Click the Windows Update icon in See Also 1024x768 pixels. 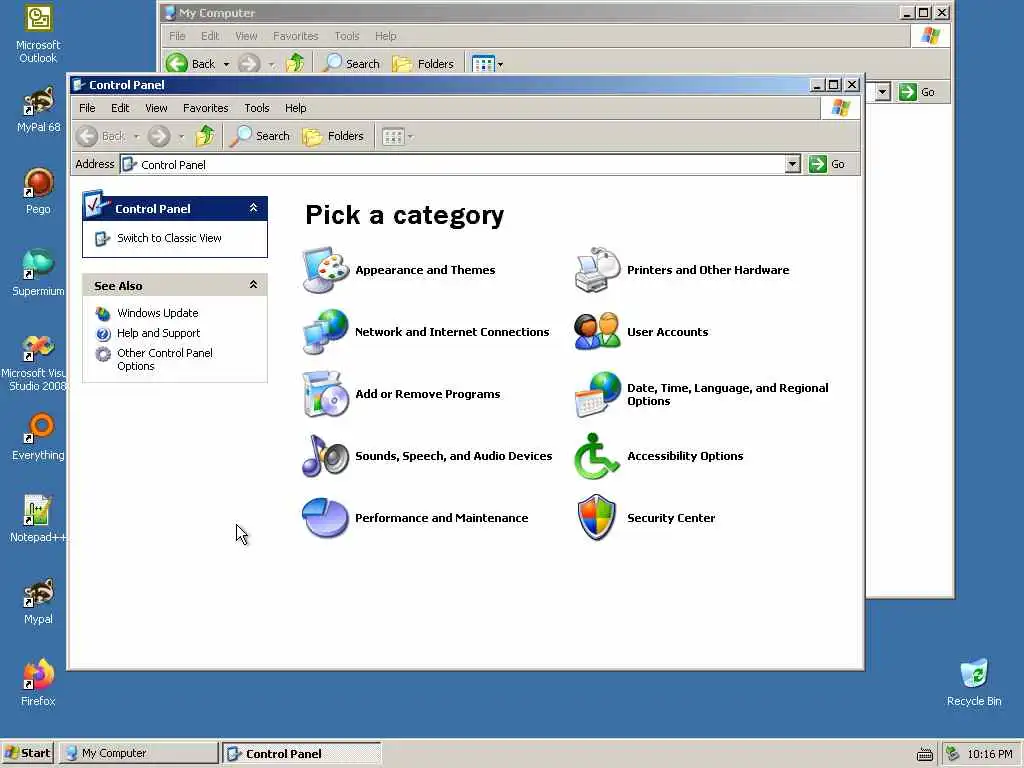[103, 313]
